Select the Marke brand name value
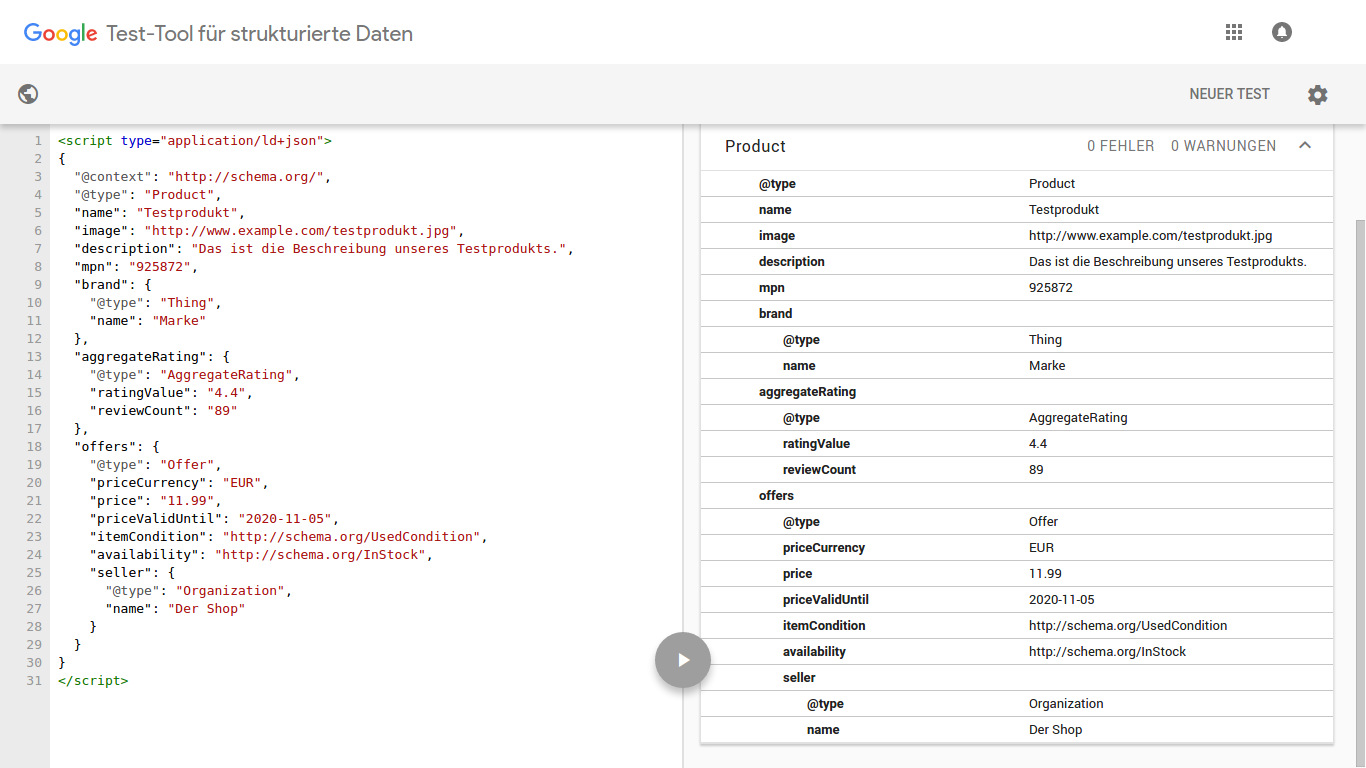 (1047, 366)
